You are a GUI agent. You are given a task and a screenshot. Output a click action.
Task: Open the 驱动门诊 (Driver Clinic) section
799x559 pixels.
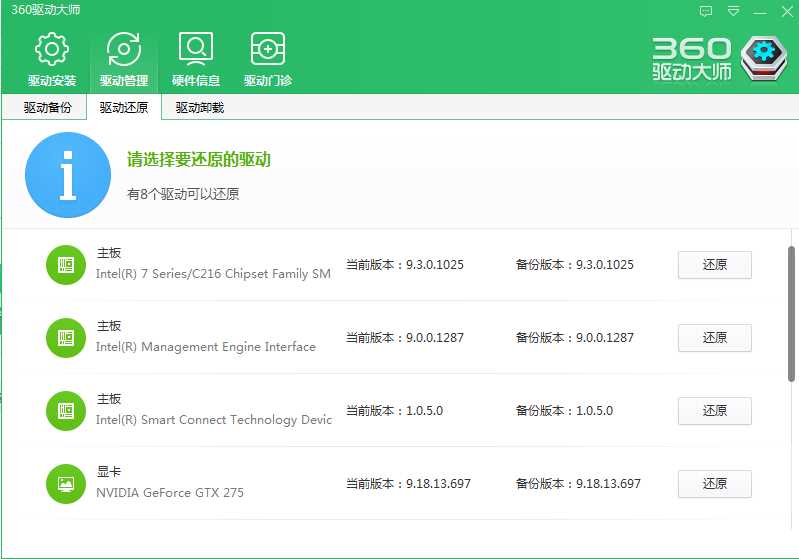point(268,60)
